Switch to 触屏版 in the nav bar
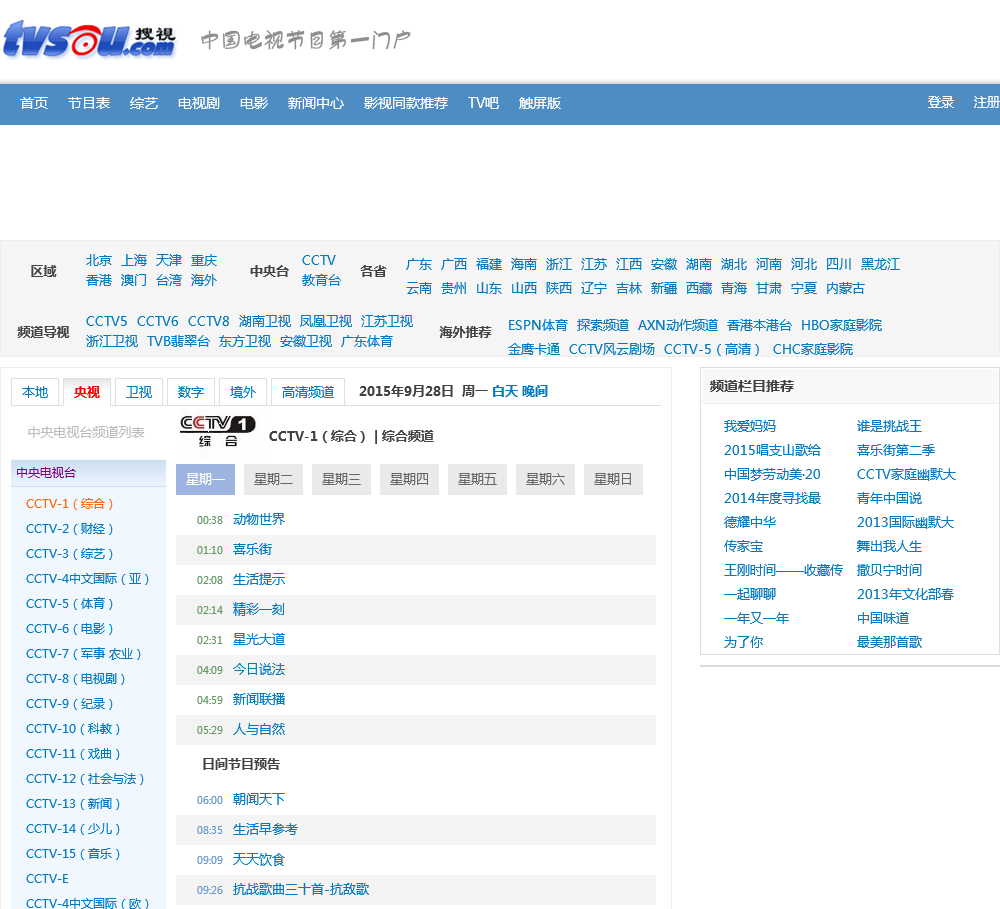Viewport: 1000px width, 909px height. pyautogui.click(x=540, y=103)
